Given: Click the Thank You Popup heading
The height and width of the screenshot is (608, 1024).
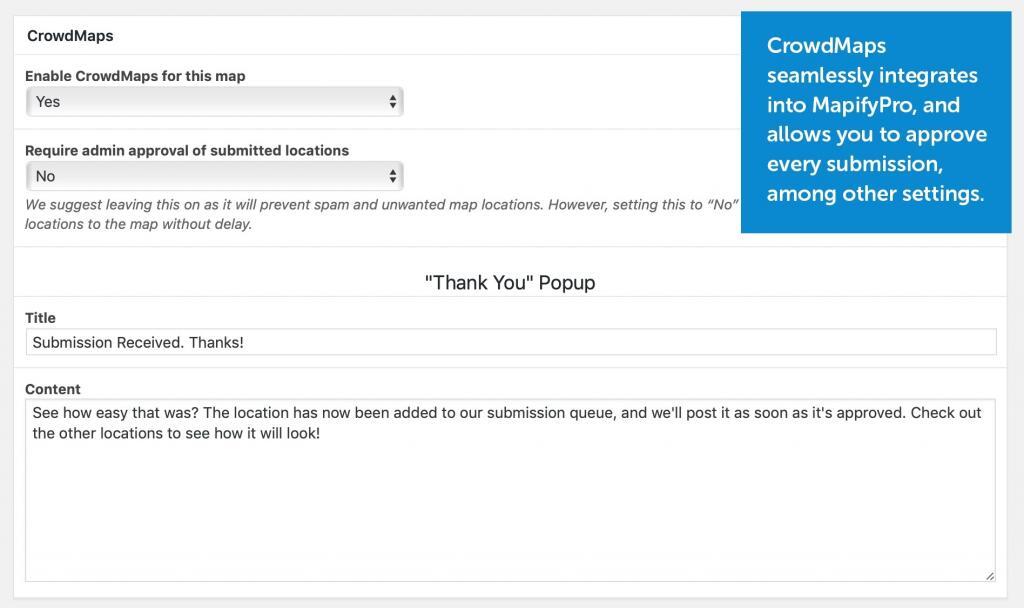Looking at the screenshot, I should 511,282.
